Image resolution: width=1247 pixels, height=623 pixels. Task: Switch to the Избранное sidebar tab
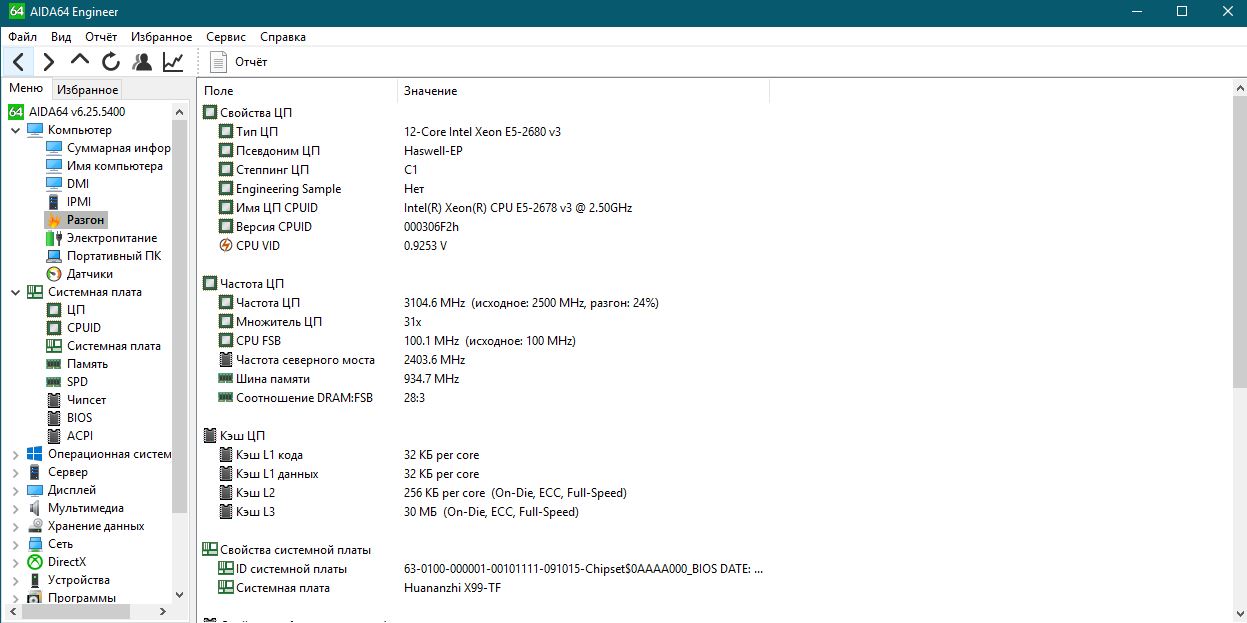click(87, 89)
